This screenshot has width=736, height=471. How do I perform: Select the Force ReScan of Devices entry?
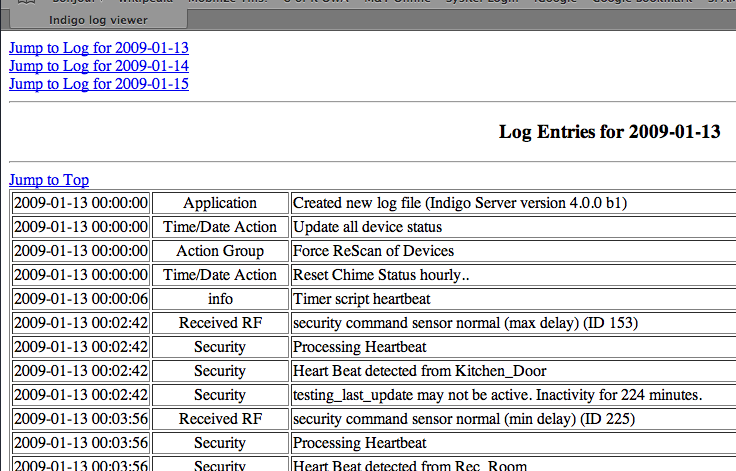(x=373, y=251)
